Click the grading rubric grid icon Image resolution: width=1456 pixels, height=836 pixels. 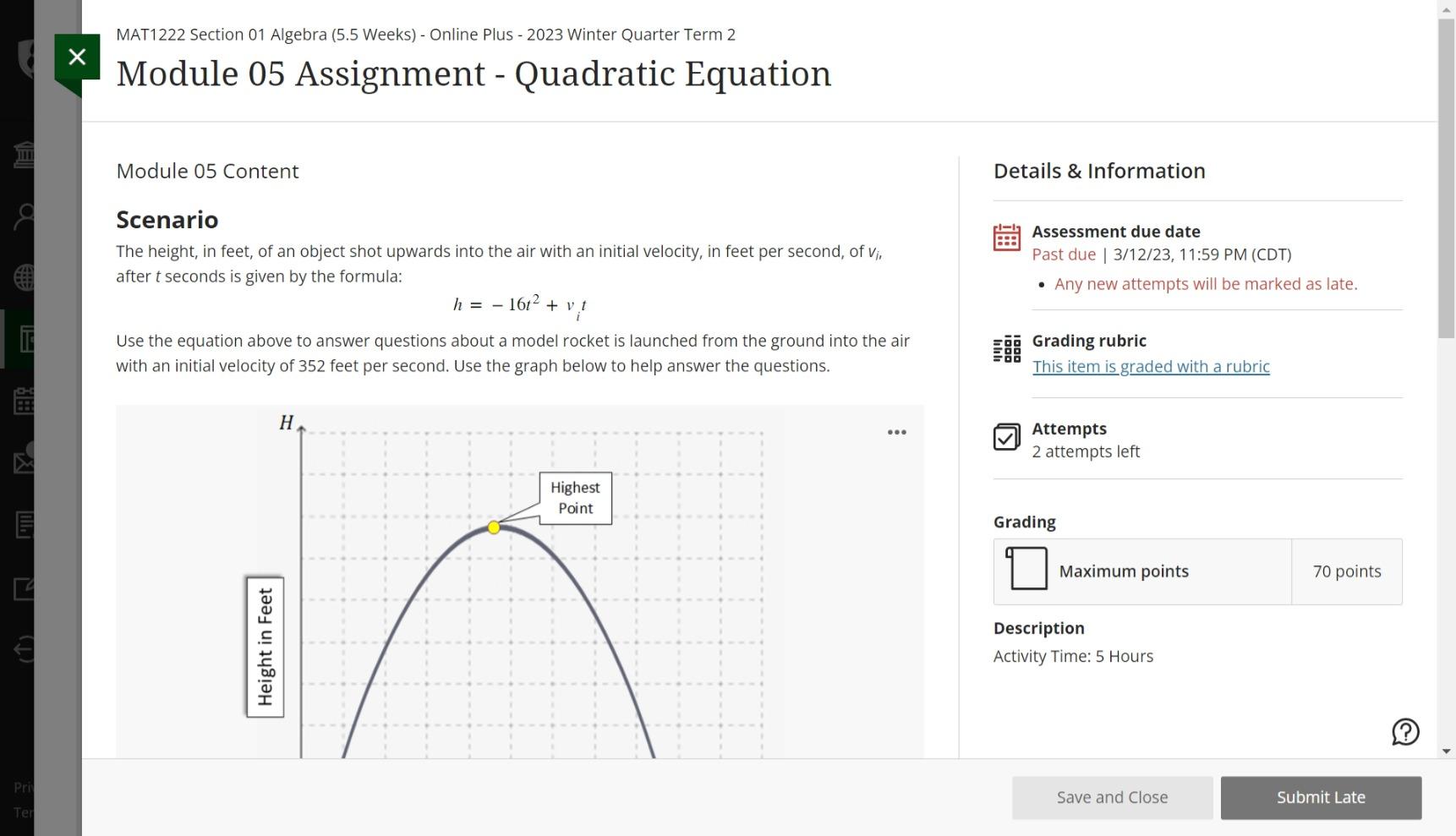(1006, 347)
